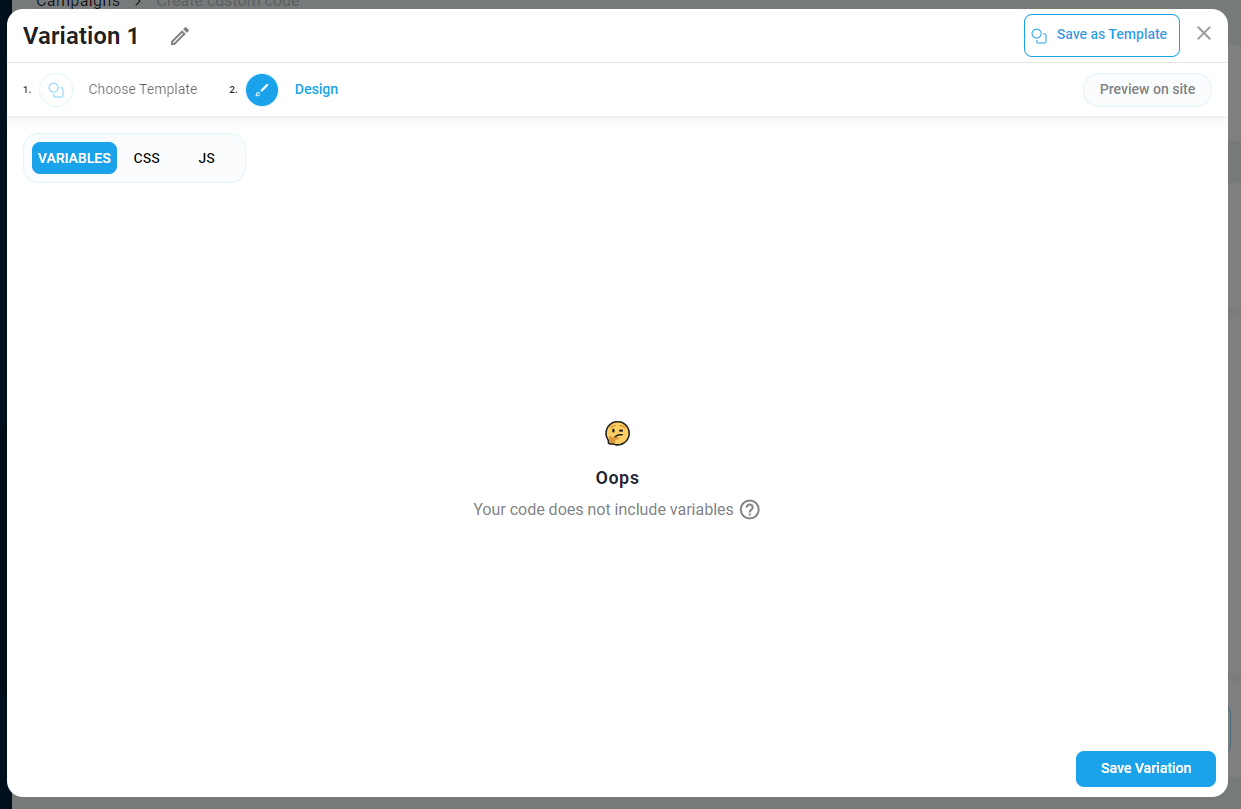Click the help question mark icon
Screen dimensions: 1241x809
[750, 510]
